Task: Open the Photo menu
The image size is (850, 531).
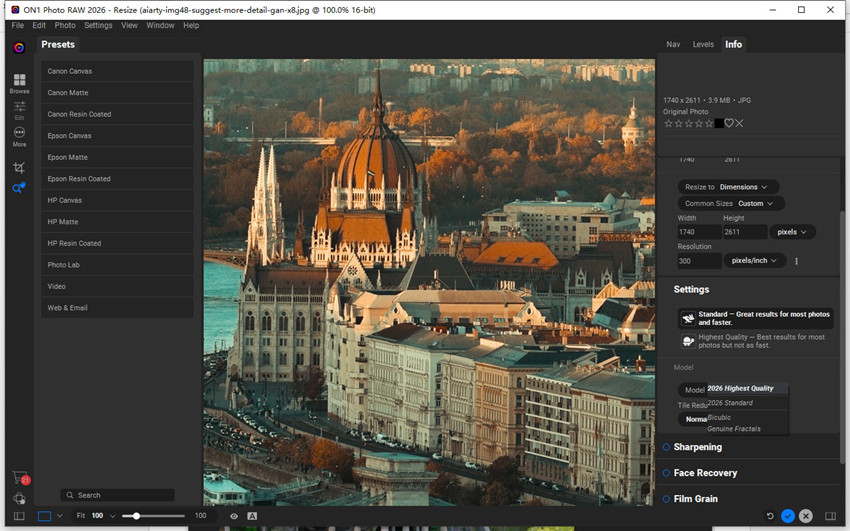Action: pos(65,25)
